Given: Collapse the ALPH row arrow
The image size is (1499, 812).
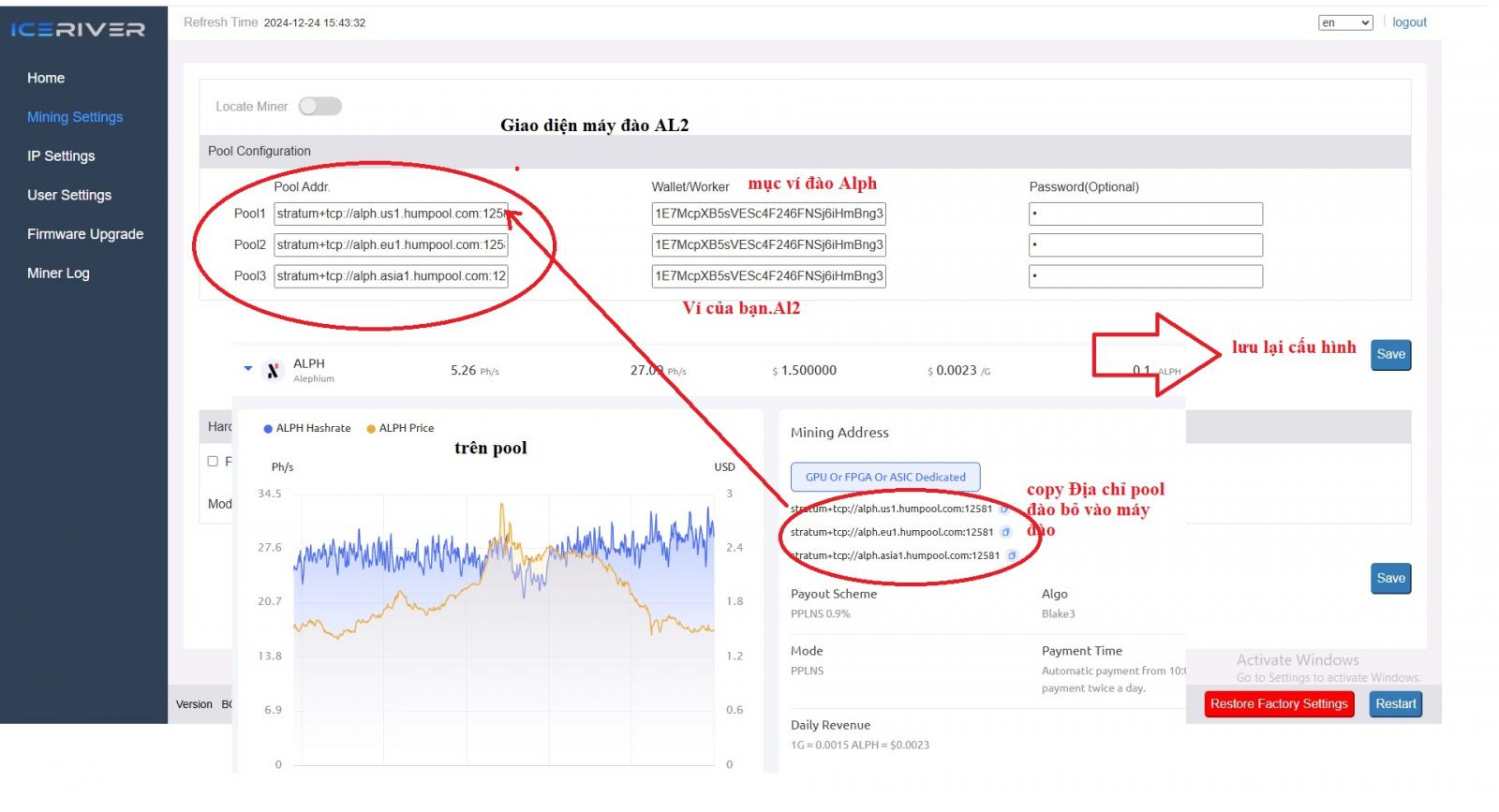Looking at the screenshot, I should click(x=248, y=369).
